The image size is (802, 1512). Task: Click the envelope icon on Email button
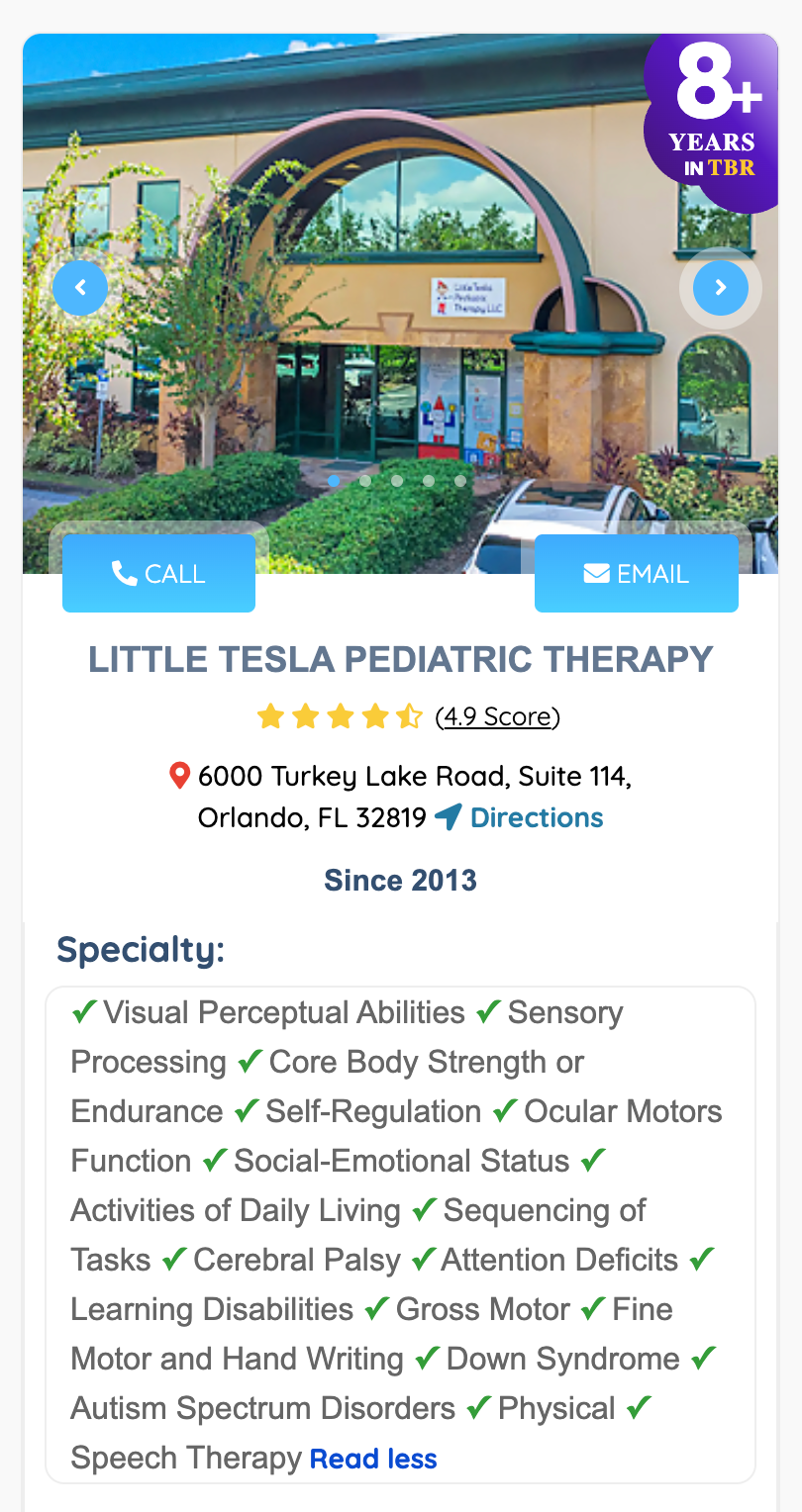point(596,573)
